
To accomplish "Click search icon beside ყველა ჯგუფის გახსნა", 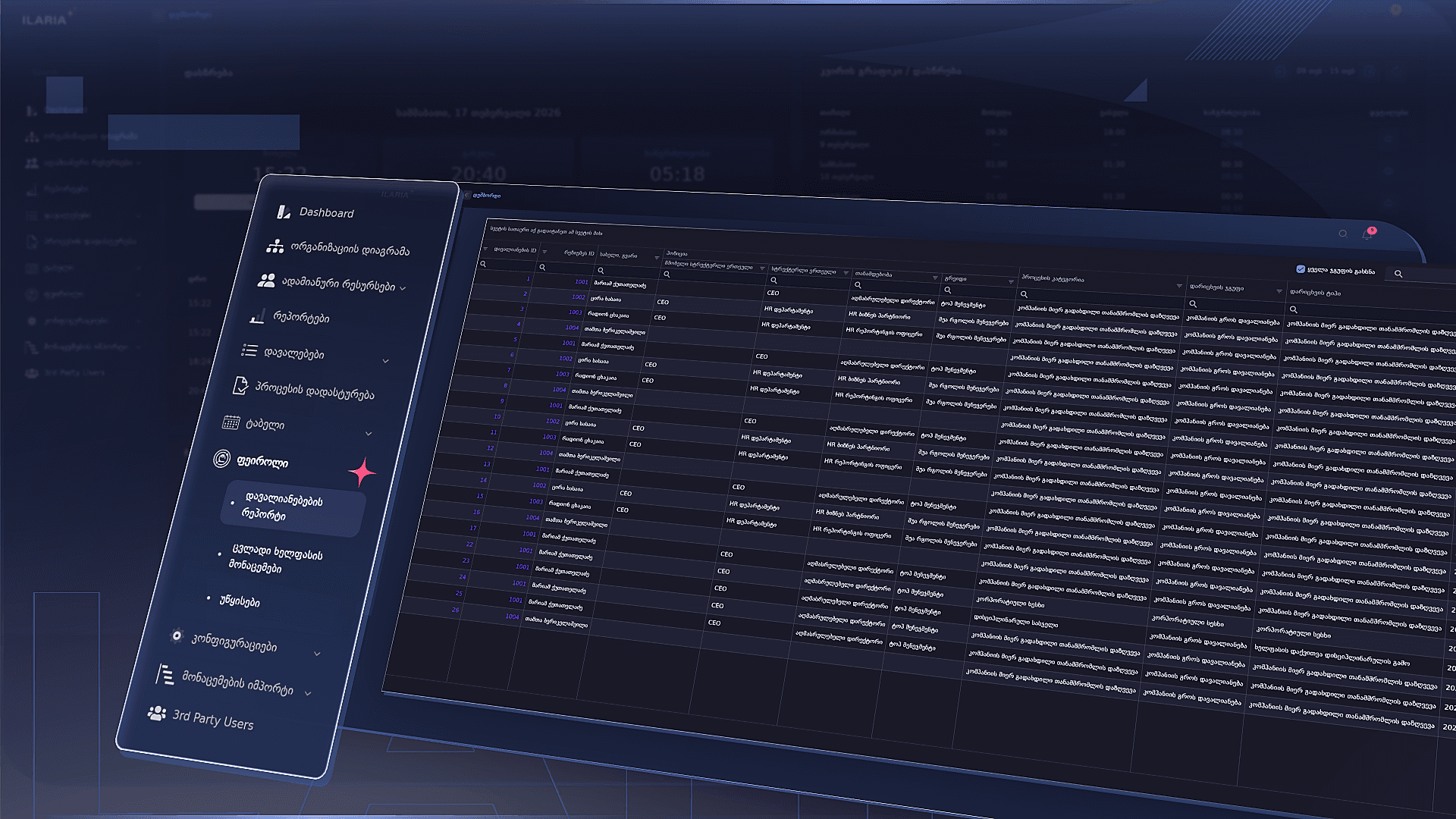I will click(1398, 274).
